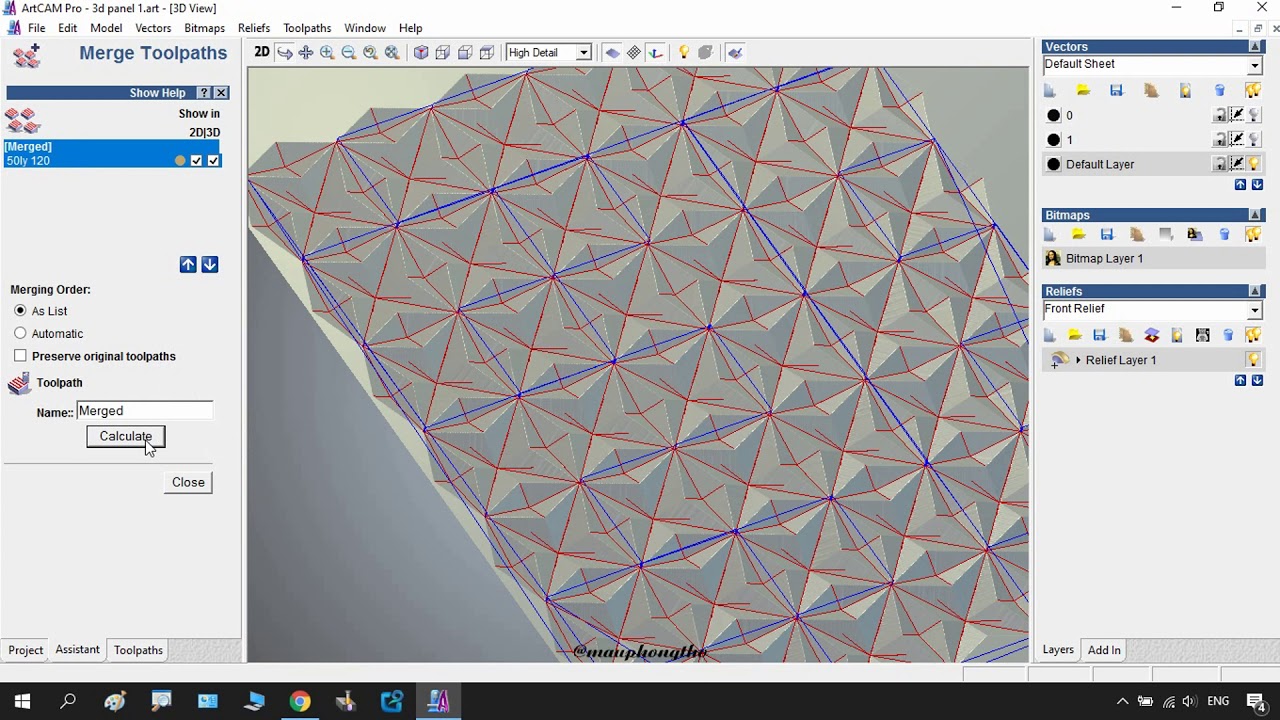Click the colour swatch of vector layer 1
The height and width of the screenshot is (720, 1280).
tap(1053, 140)
